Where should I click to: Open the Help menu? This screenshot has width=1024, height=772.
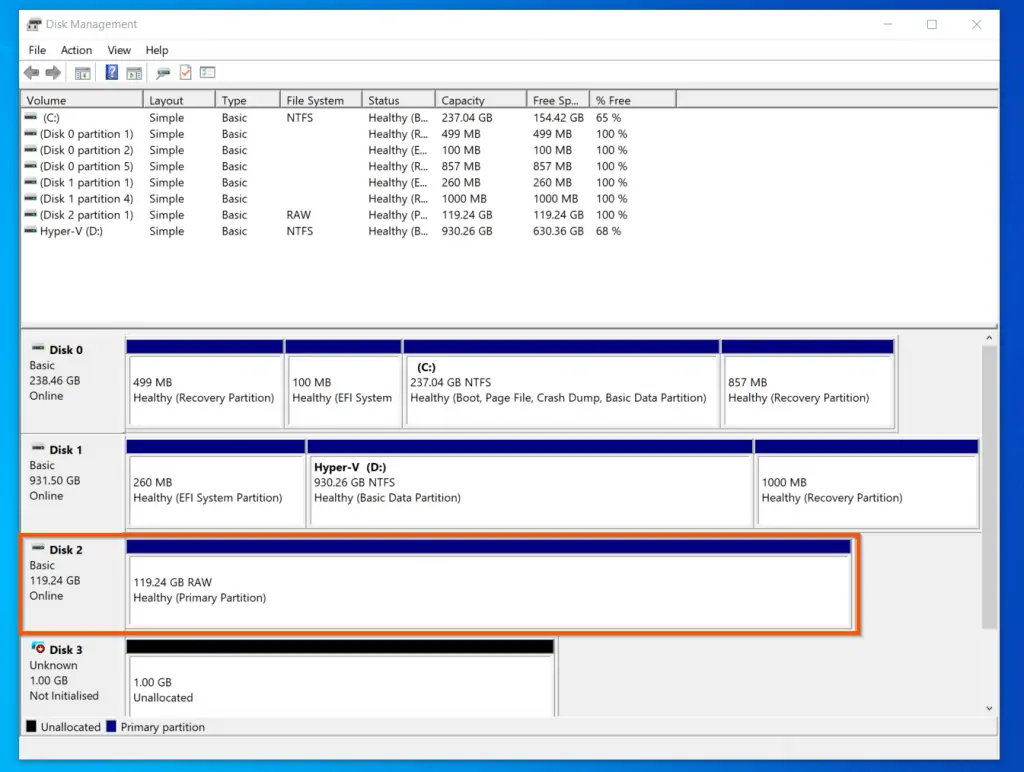pos(157,50)
